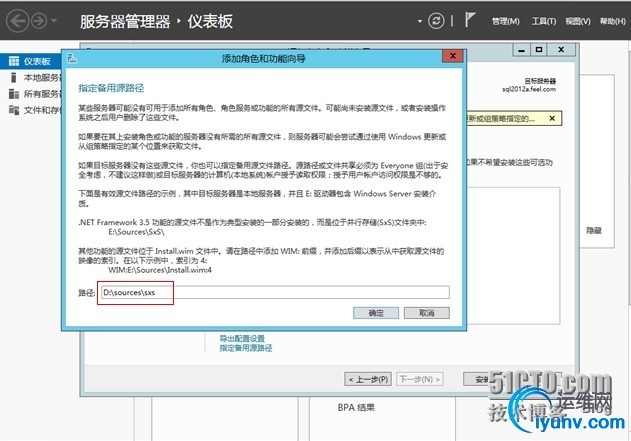Click the file and storage icon in sidebar

coord(14,110)
